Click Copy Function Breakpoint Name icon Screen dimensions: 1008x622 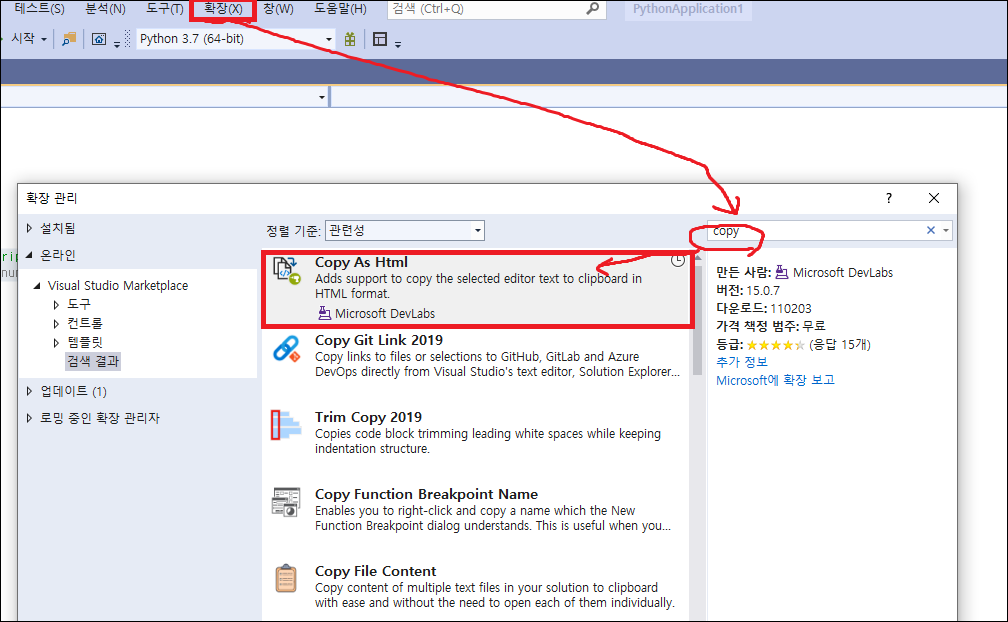pos(286,502)
